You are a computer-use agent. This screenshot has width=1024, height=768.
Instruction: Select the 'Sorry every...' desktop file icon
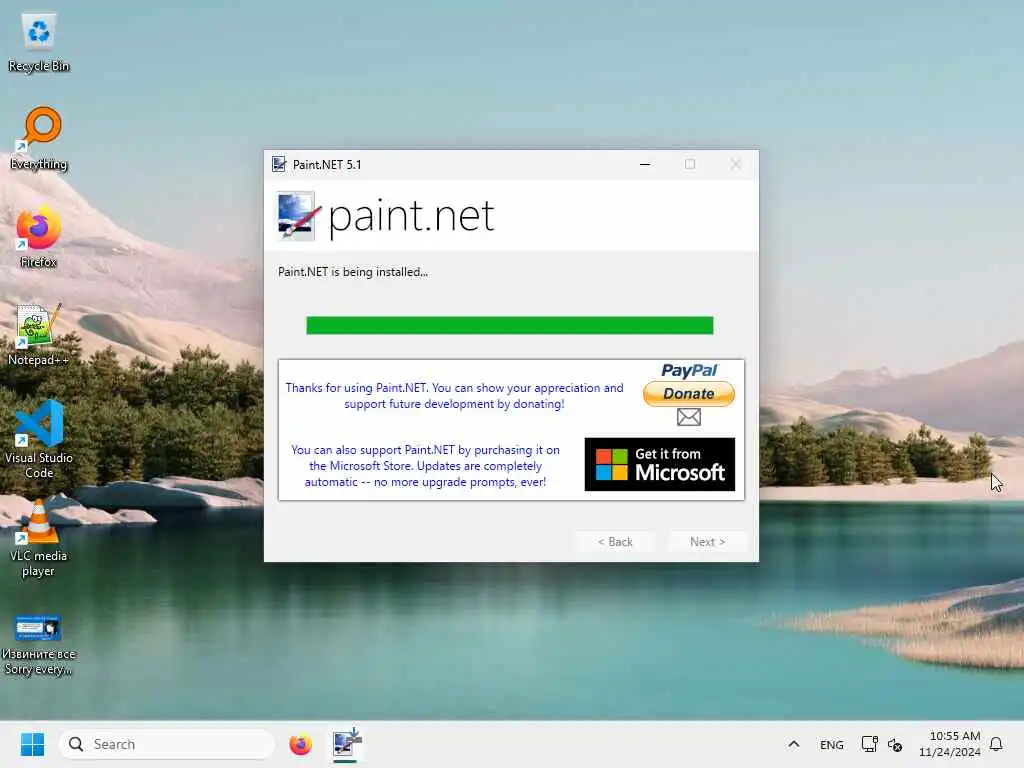pos(39,645)
